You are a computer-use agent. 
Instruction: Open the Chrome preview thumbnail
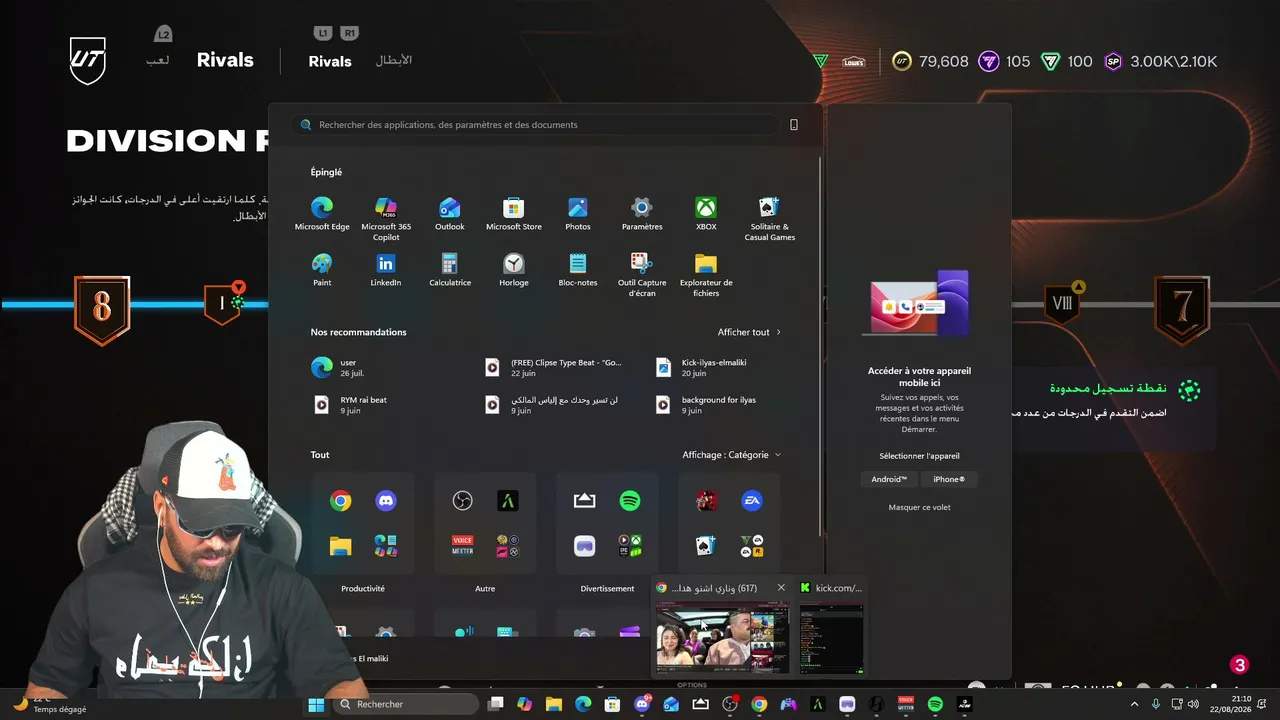722,638
